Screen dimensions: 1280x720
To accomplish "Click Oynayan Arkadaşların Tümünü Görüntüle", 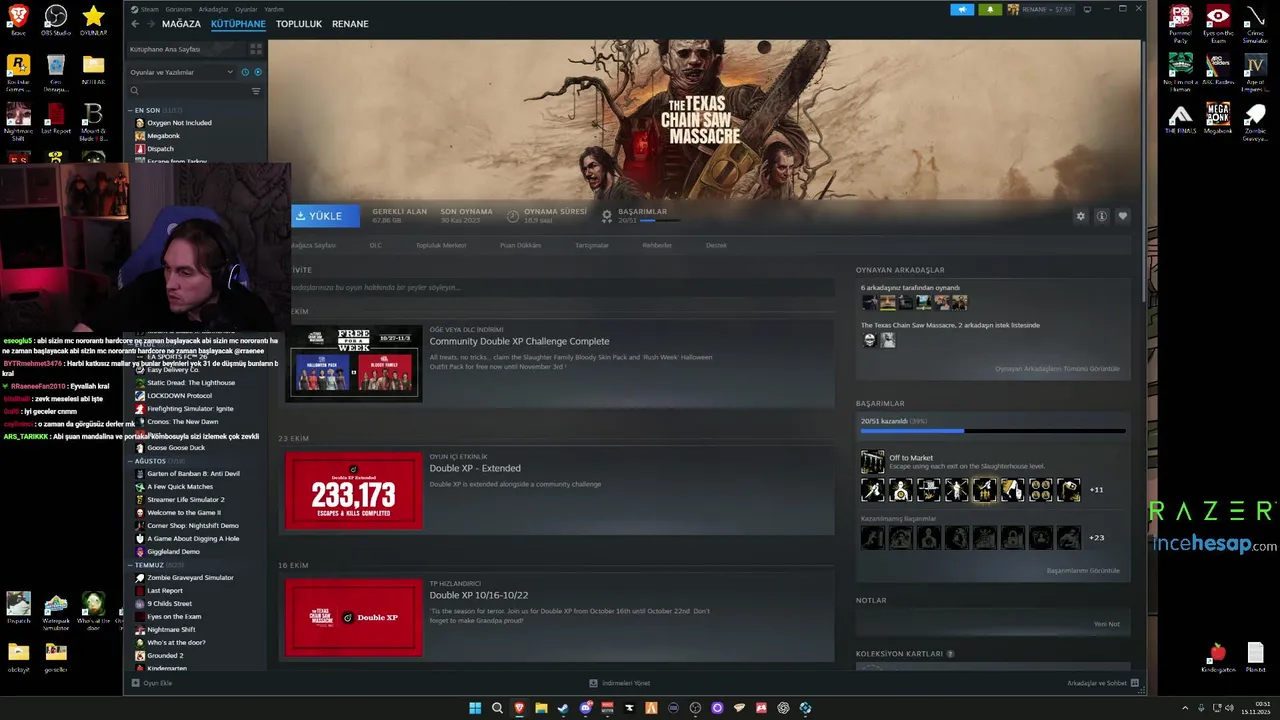I will pyautogui.click(x=1057, y=369).
